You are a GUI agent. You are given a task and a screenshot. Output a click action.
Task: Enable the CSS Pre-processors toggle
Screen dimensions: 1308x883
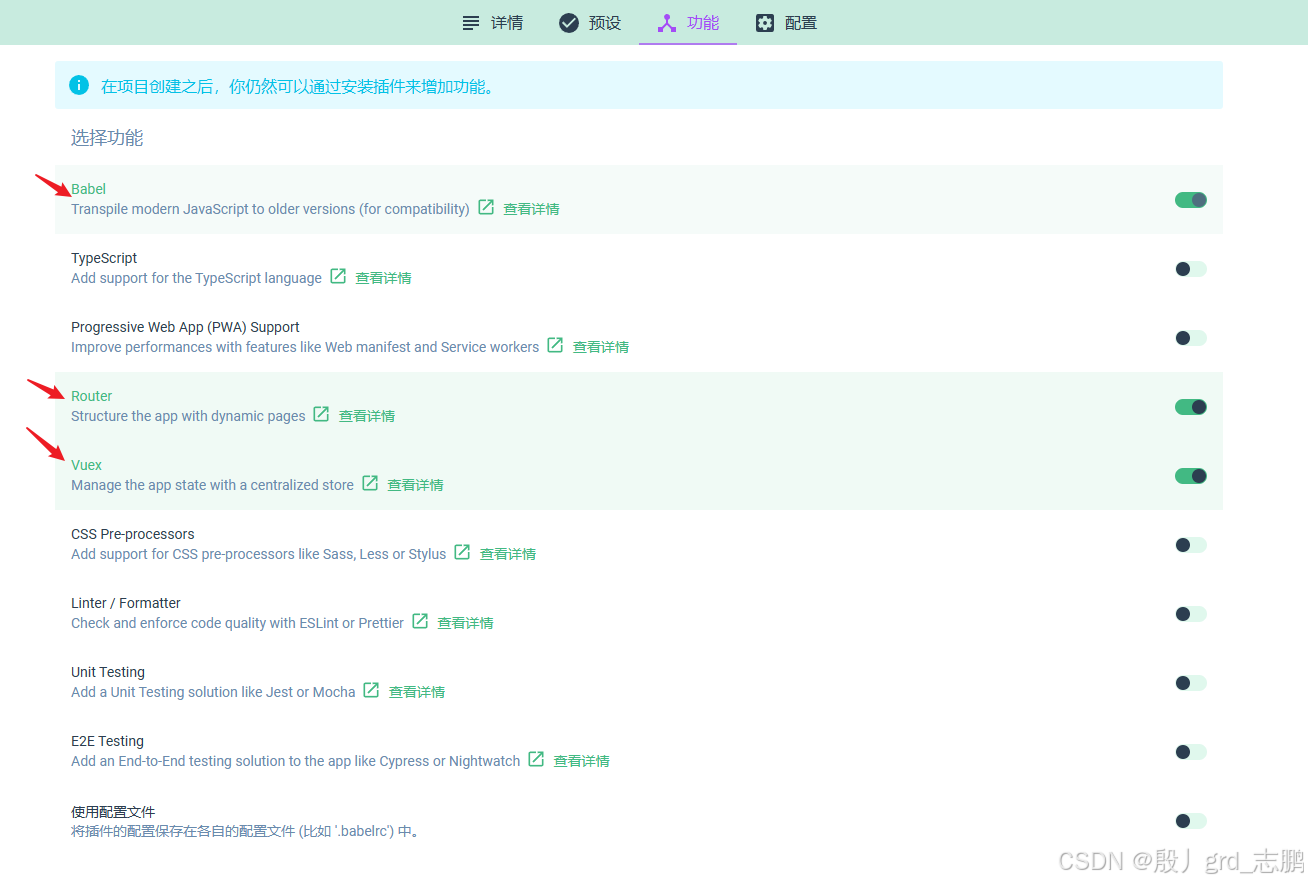point(1191,545)
